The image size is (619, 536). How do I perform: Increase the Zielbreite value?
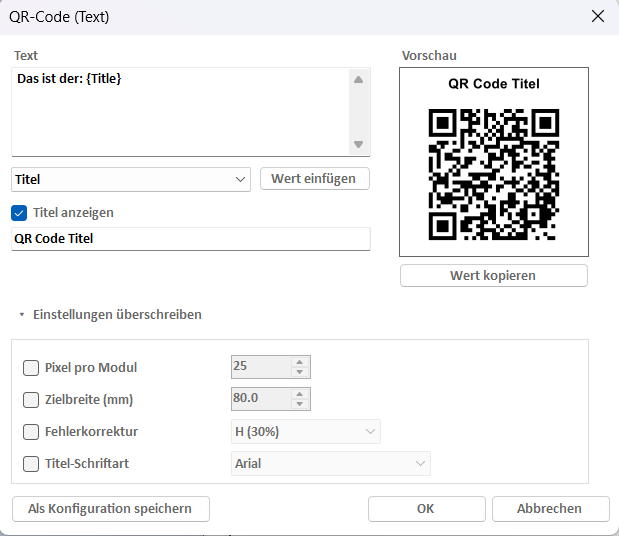point(300,394)
